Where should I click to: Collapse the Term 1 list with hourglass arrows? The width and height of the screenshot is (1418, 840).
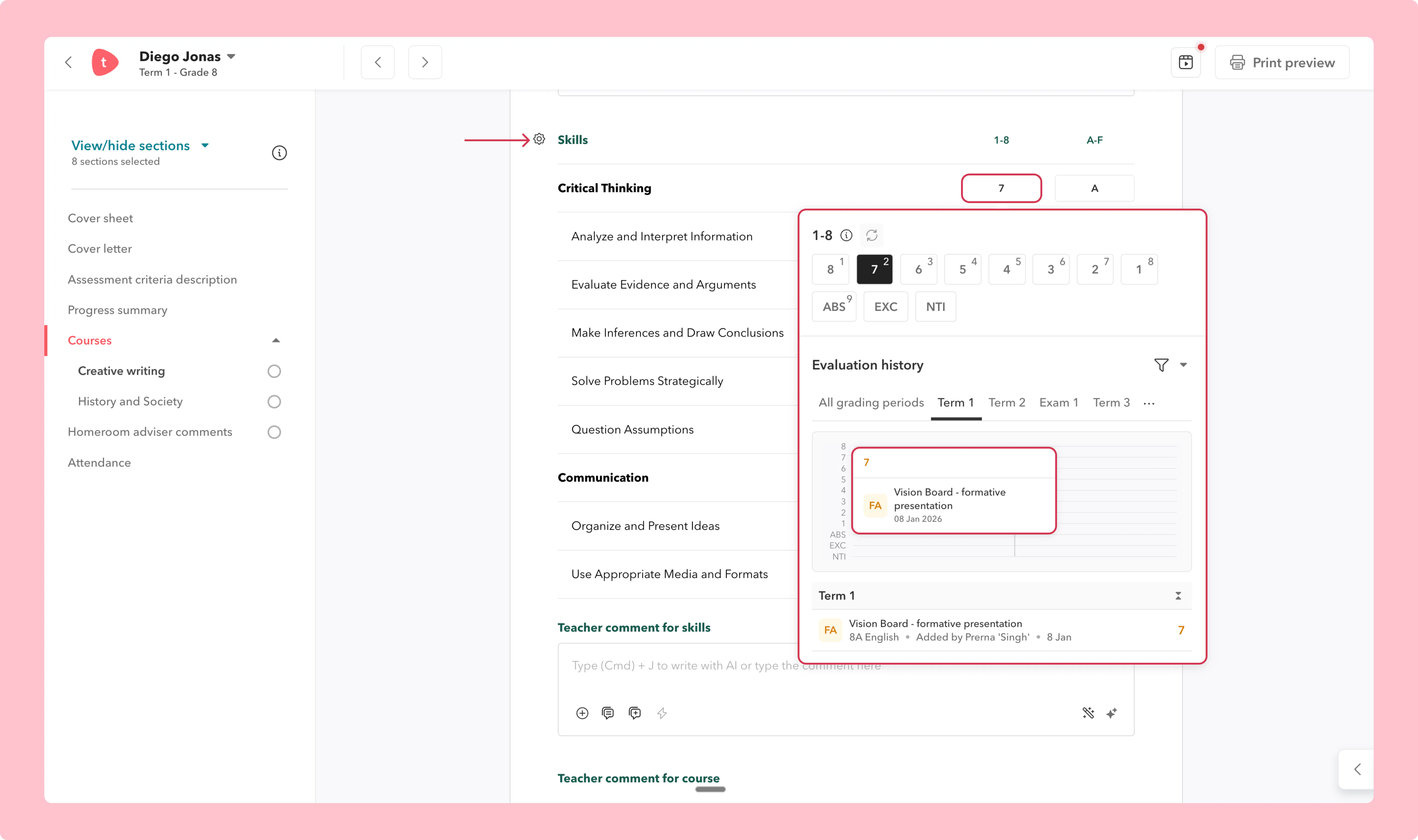(1178, 596)
